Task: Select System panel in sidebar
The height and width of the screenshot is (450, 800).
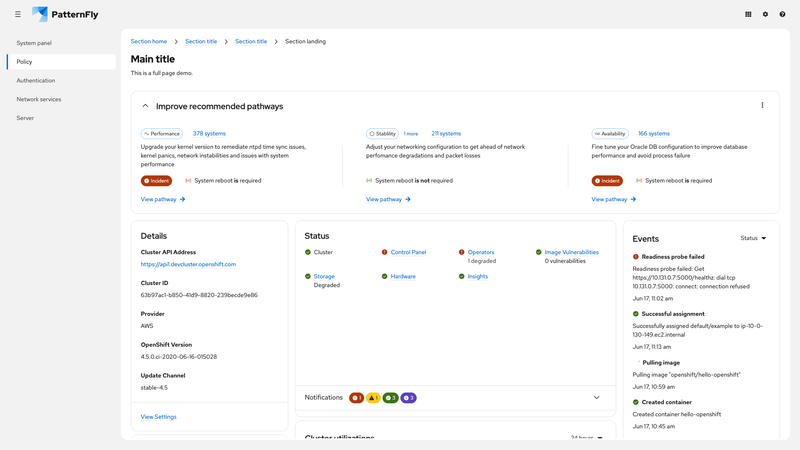Action: click(x=61, y=43)
